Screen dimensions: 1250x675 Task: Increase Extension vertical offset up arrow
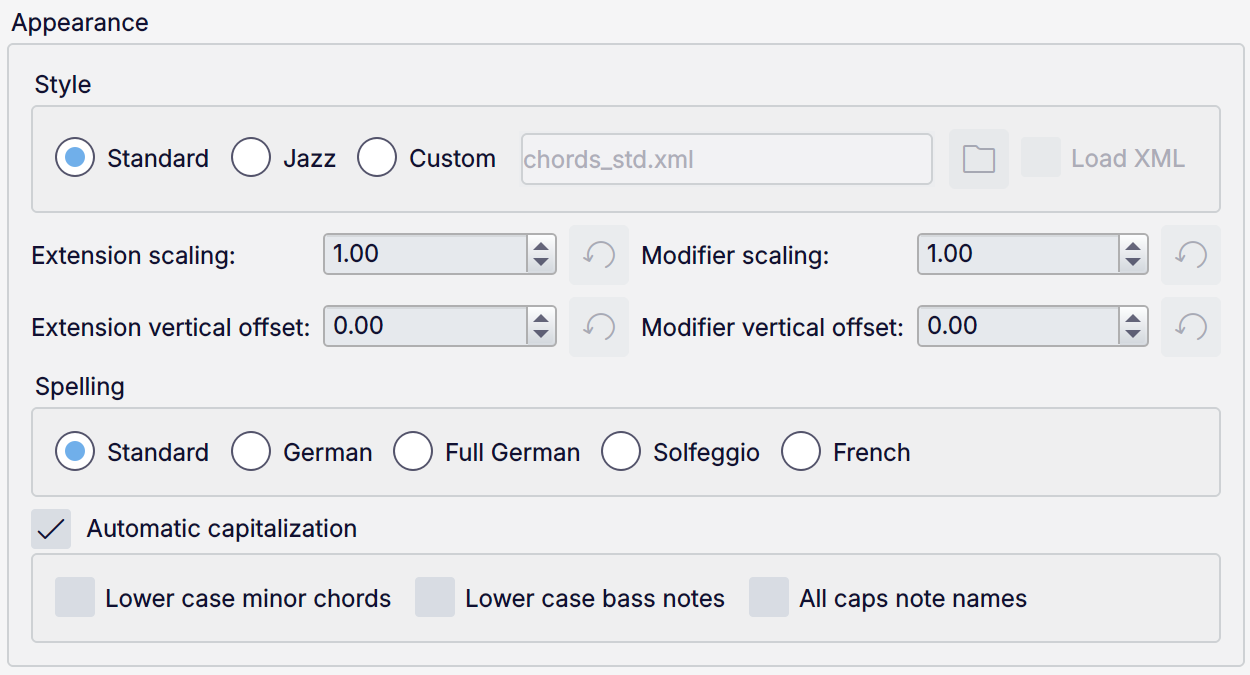(x=541, y=318)
